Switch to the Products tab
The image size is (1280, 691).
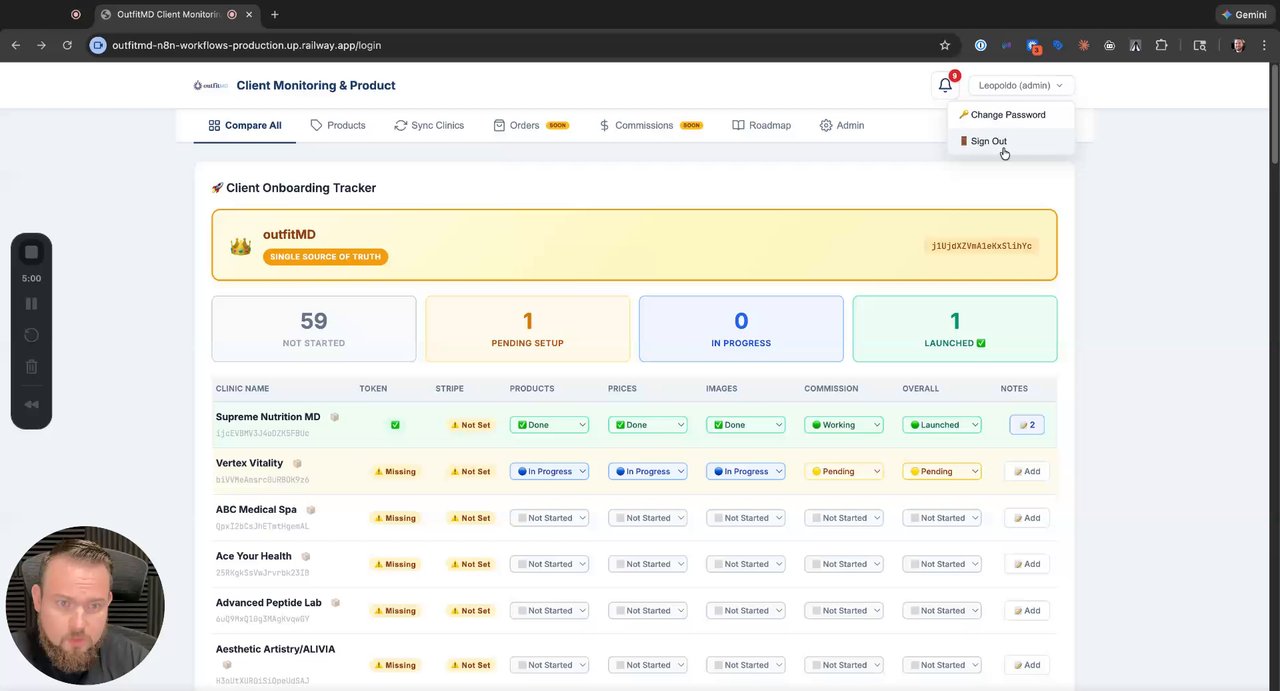tap(338, 125)
